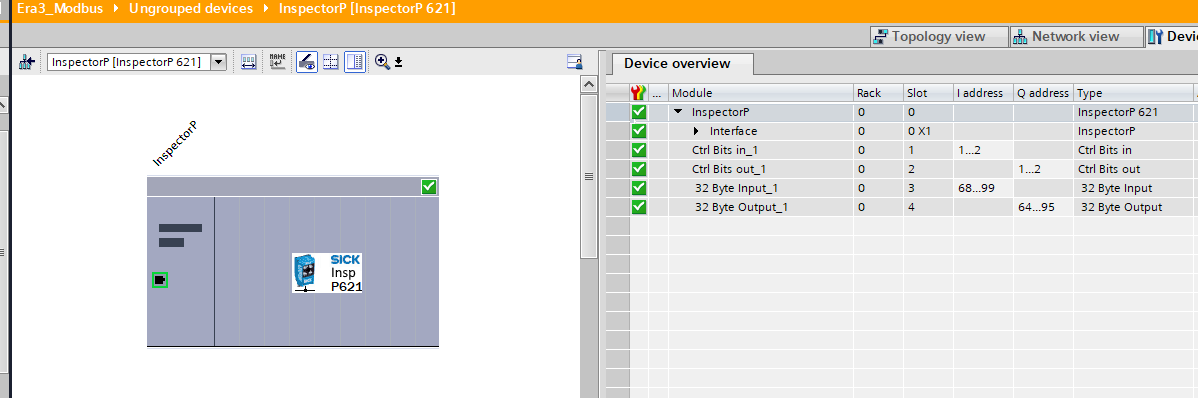Switch to Topology view tab
The height and width of the screenshot is (398, 1198).
(x=938, y=37)
